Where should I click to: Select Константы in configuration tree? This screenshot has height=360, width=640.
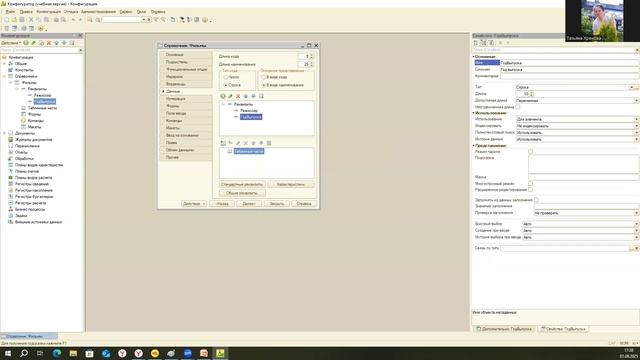click(24, 70)
